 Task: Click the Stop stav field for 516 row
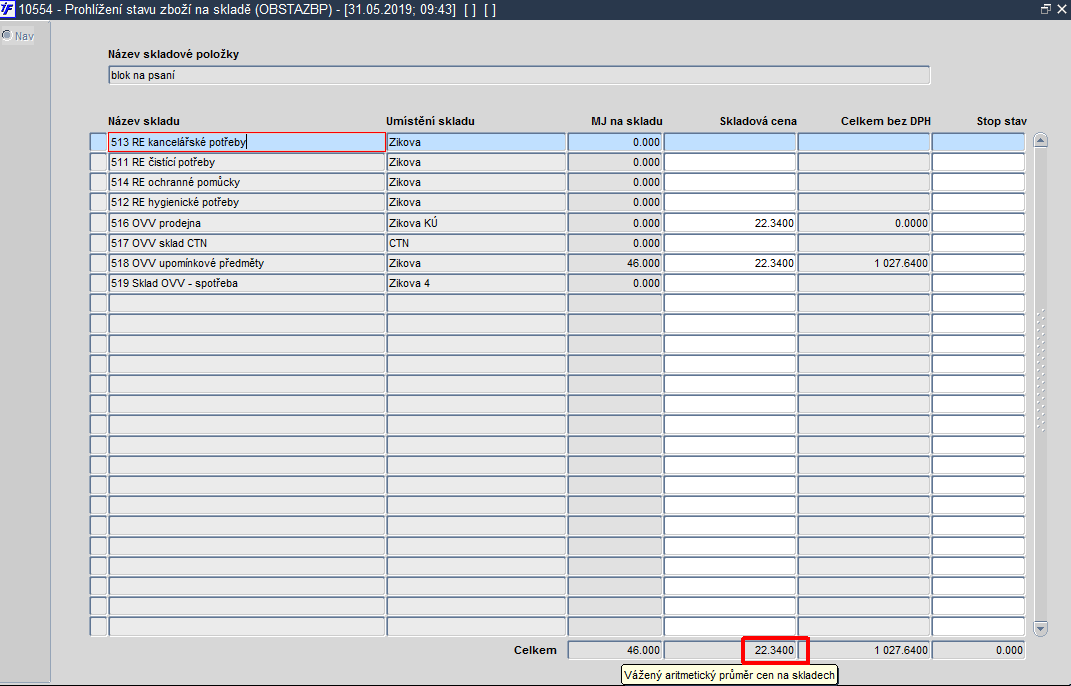978,223
